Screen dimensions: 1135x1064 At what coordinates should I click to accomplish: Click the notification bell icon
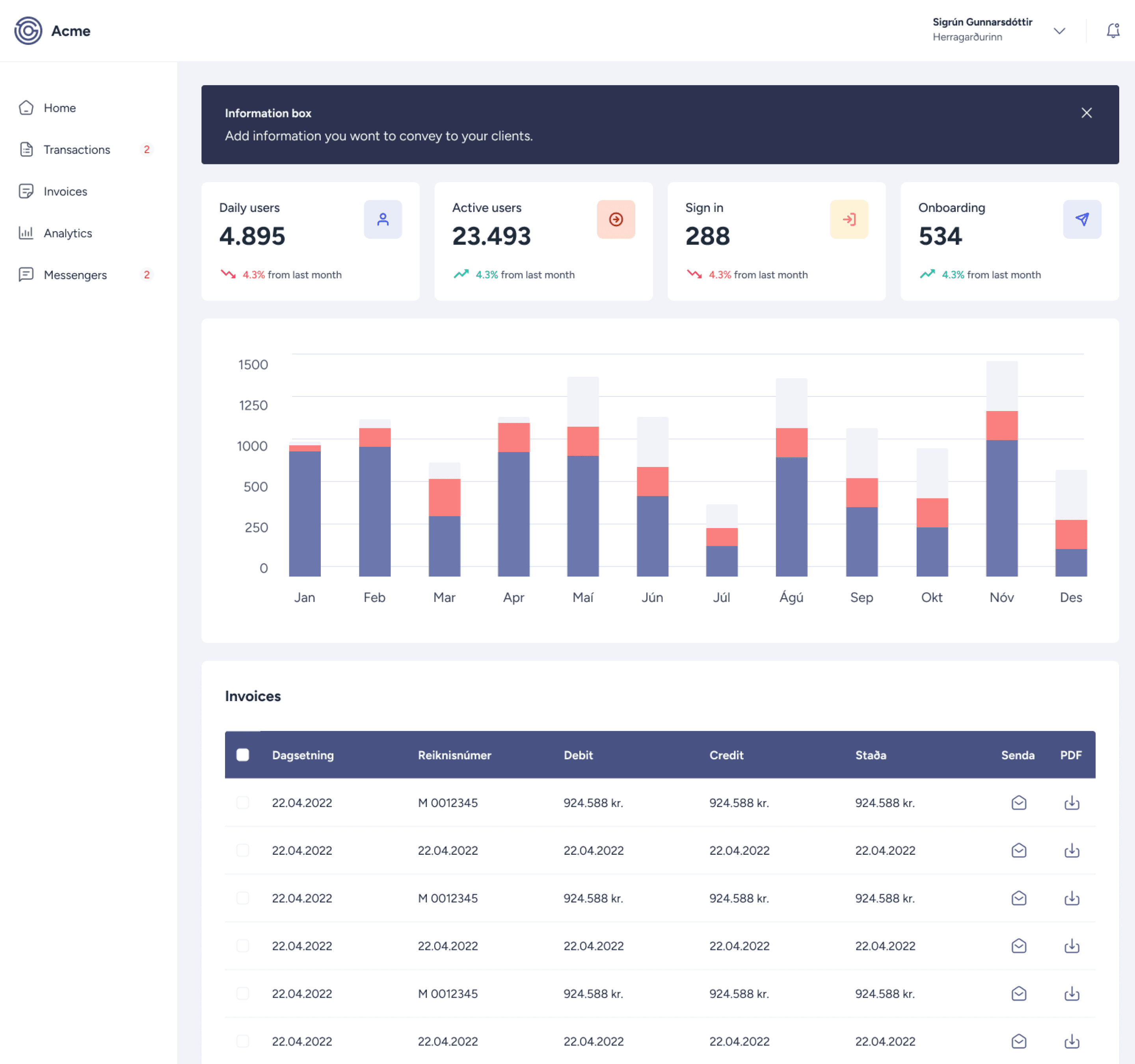[x=1113, y=31]
